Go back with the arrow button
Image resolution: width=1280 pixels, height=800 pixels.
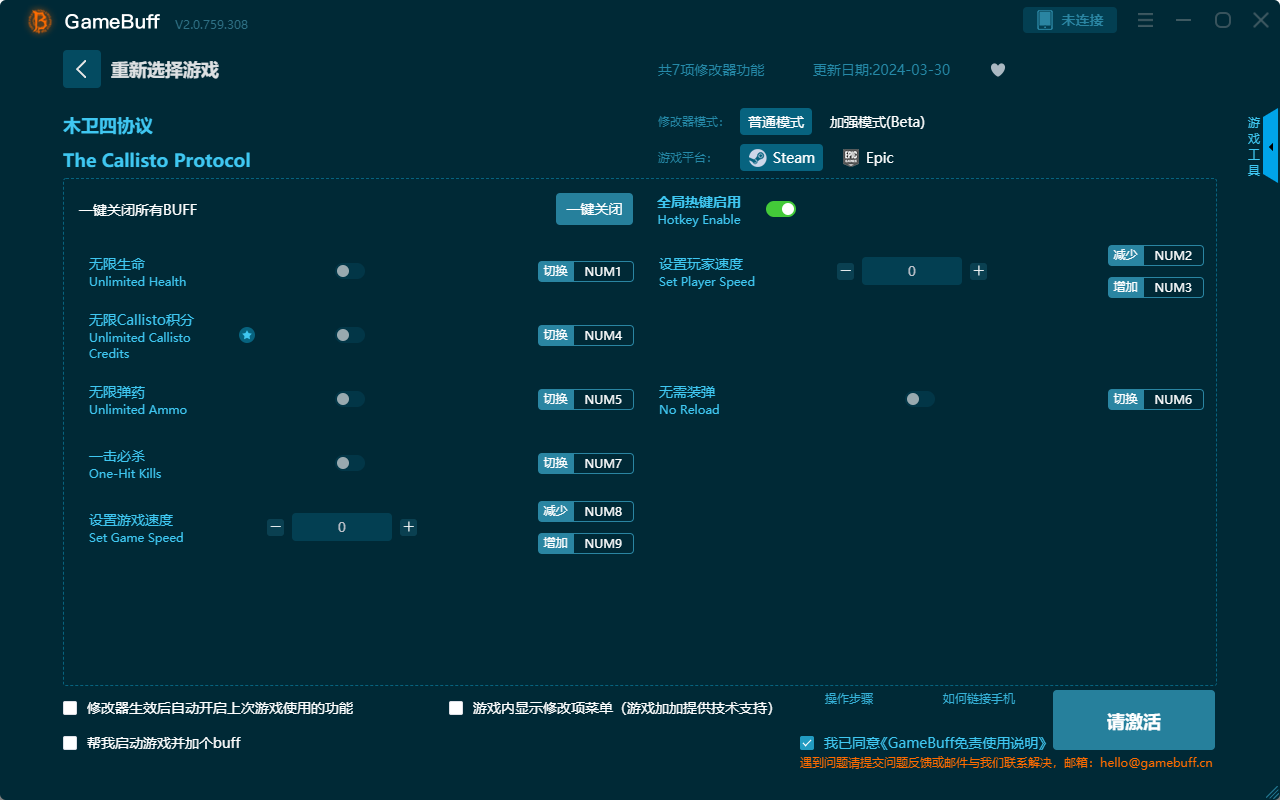point(82,69)
